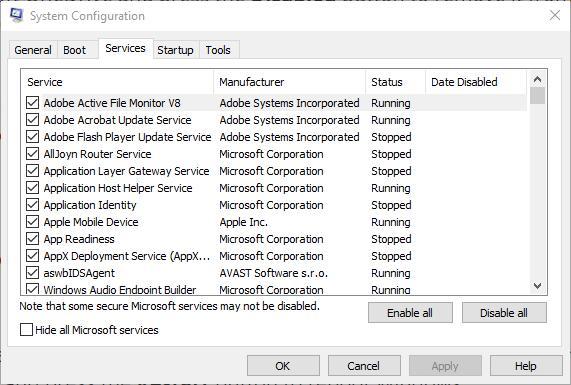
Task: Open the Tools tab
Action: pyautogui.click(x=218, y=50)
